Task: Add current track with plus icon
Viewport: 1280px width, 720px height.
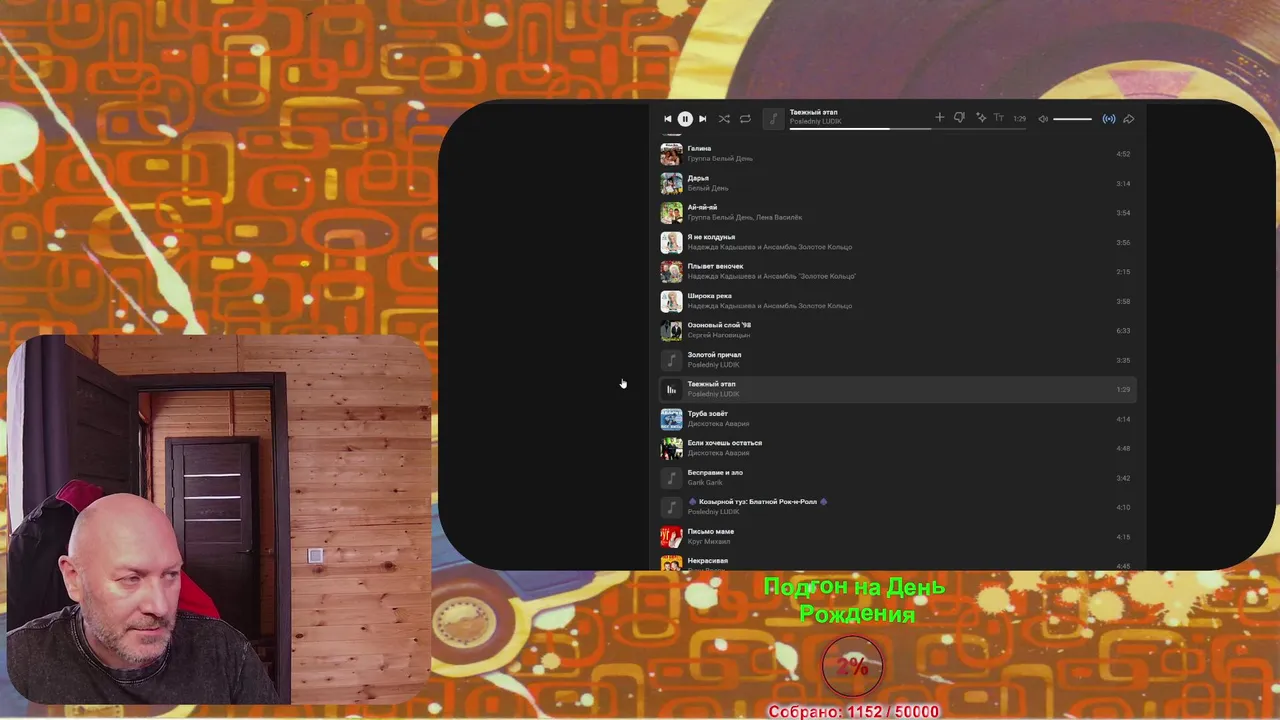Action: 939,118
